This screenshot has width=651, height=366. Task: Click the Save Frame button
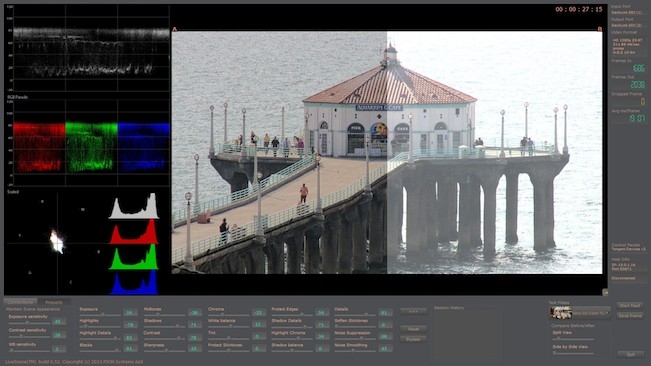point(630,316)
